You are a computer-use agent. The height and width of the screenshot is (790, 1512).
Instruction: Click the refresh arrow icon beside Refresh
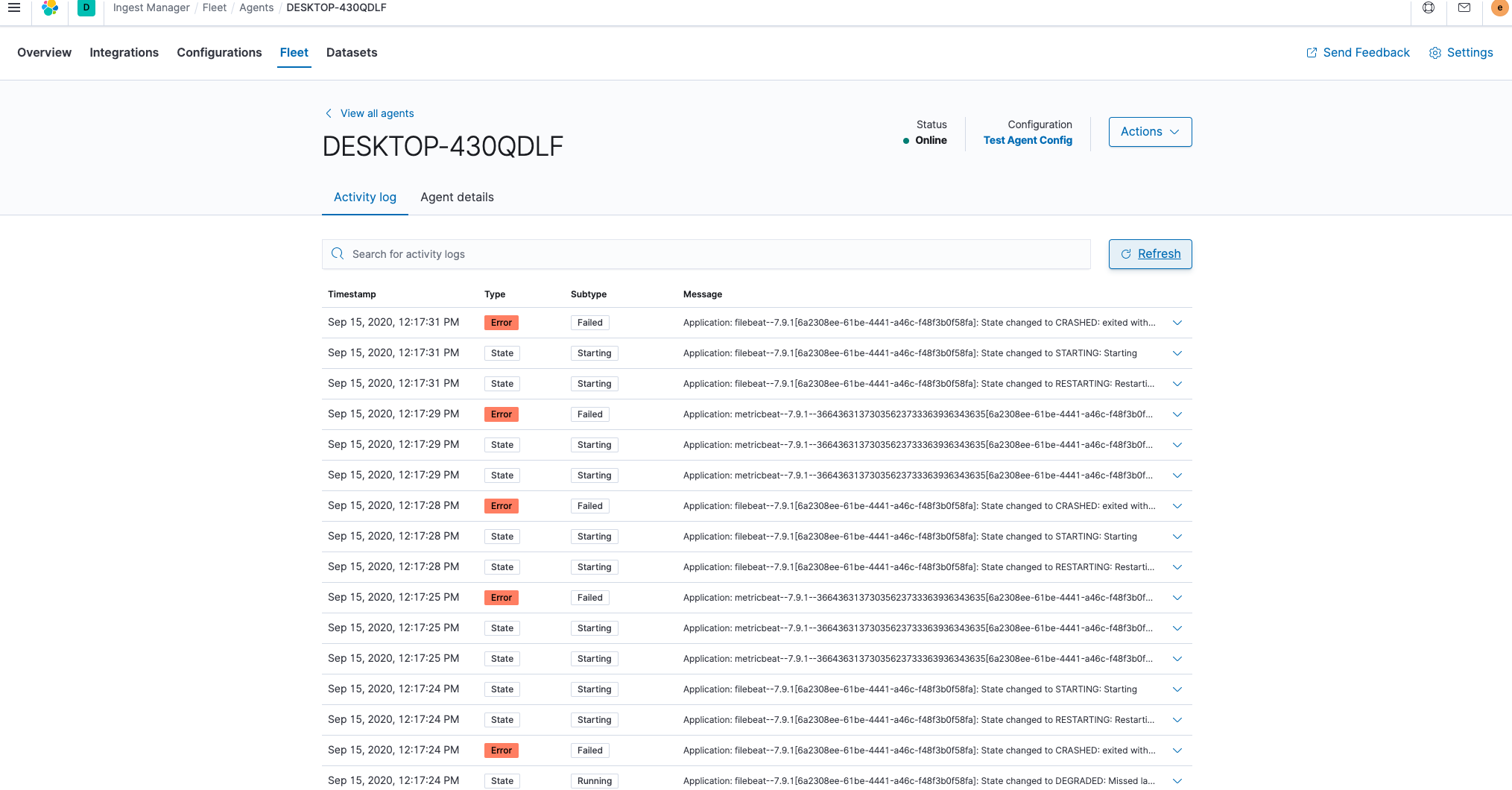click(1126, 253)
